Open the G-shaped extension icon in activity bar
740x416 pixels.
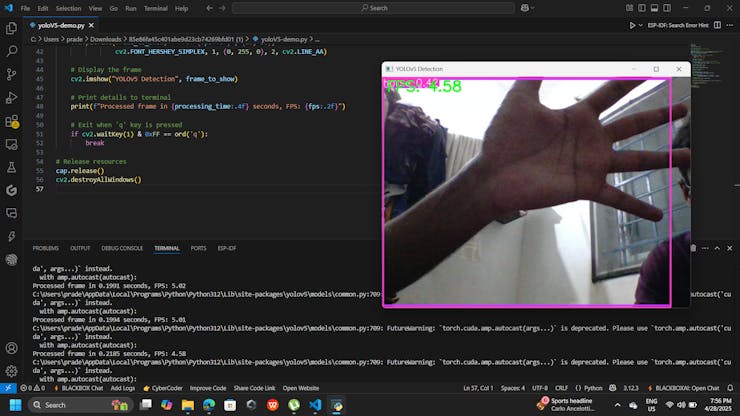(x=11, y=190)
